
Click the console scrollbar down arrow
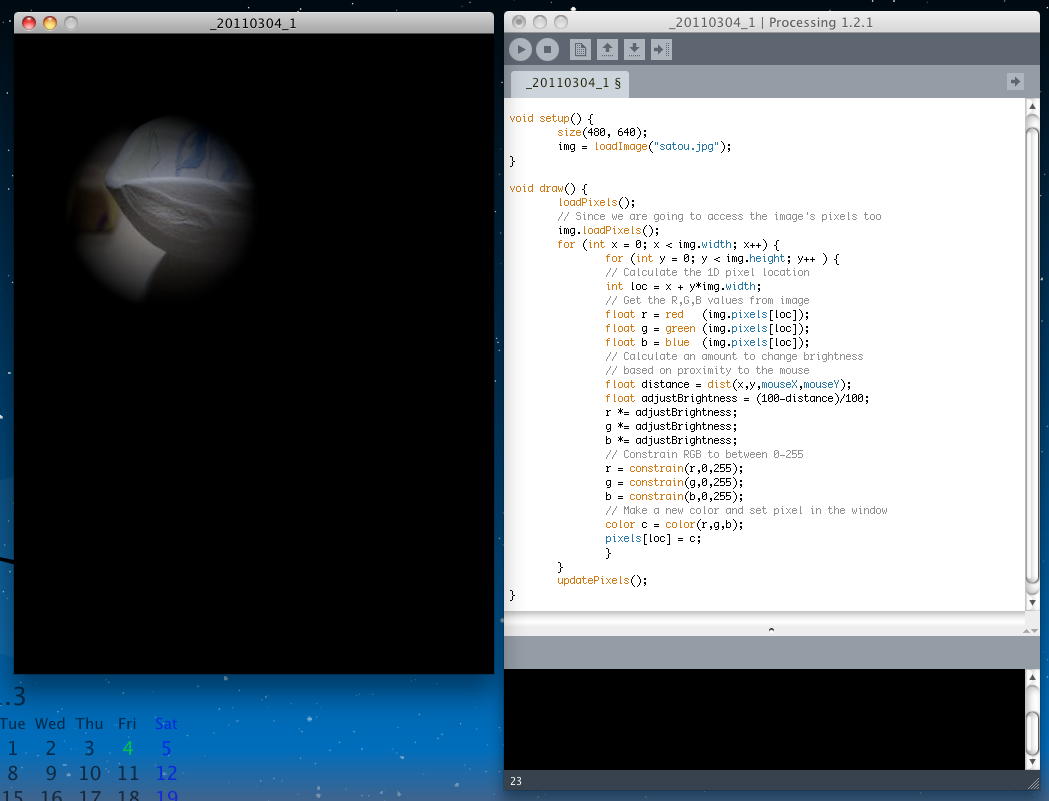pyautogui.click(x=1033, y=763)
